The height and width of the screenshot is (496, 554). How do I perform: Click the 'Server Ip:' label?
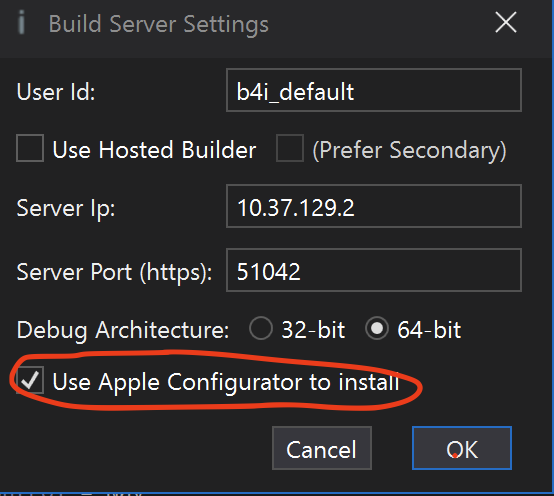pyautogui.click(x=66, y=209)
